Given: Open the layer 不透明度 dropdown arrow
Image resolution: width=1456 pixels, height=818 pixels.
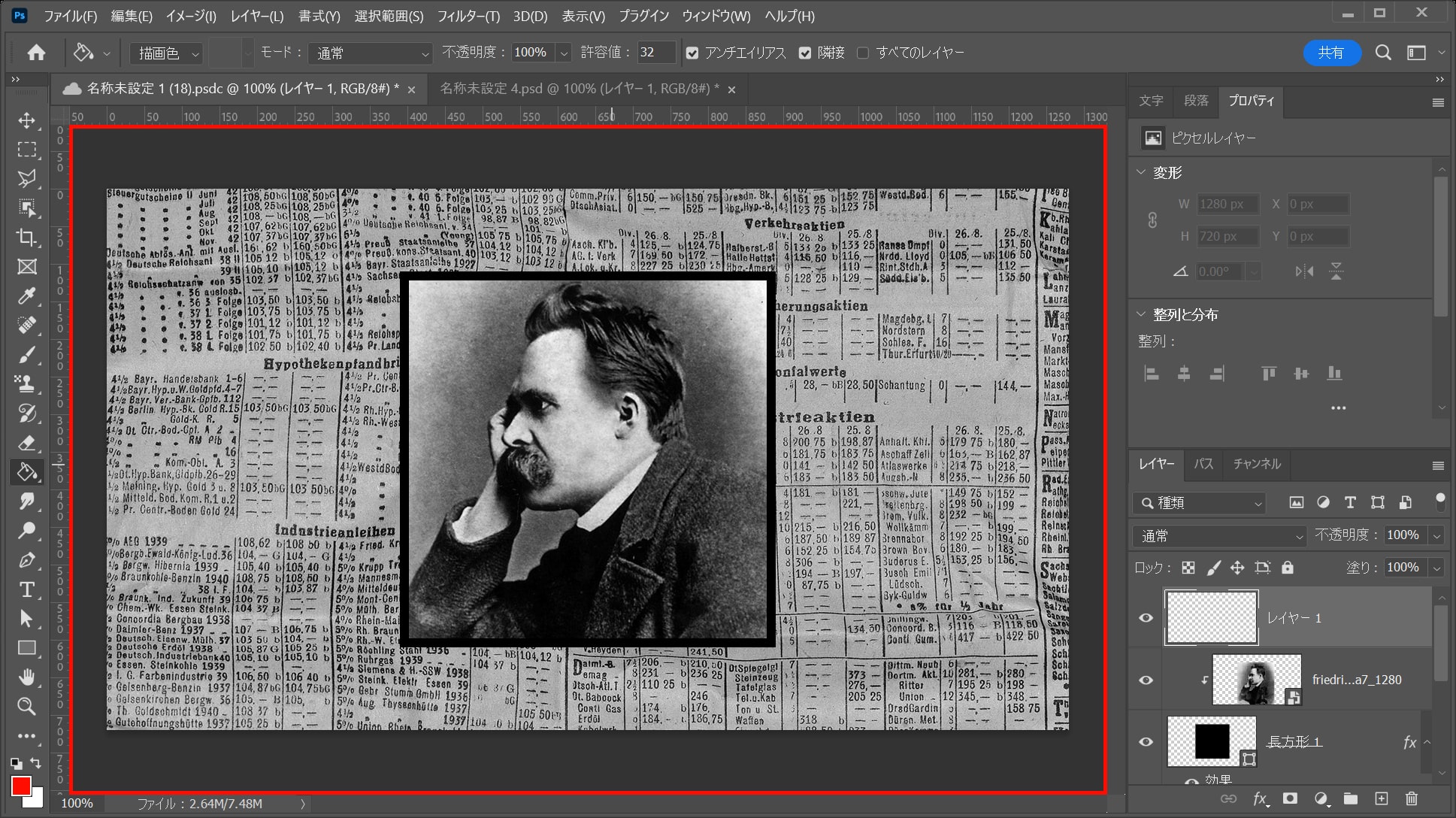Looking at the screenshot, I should click(x=1436, y=536).
